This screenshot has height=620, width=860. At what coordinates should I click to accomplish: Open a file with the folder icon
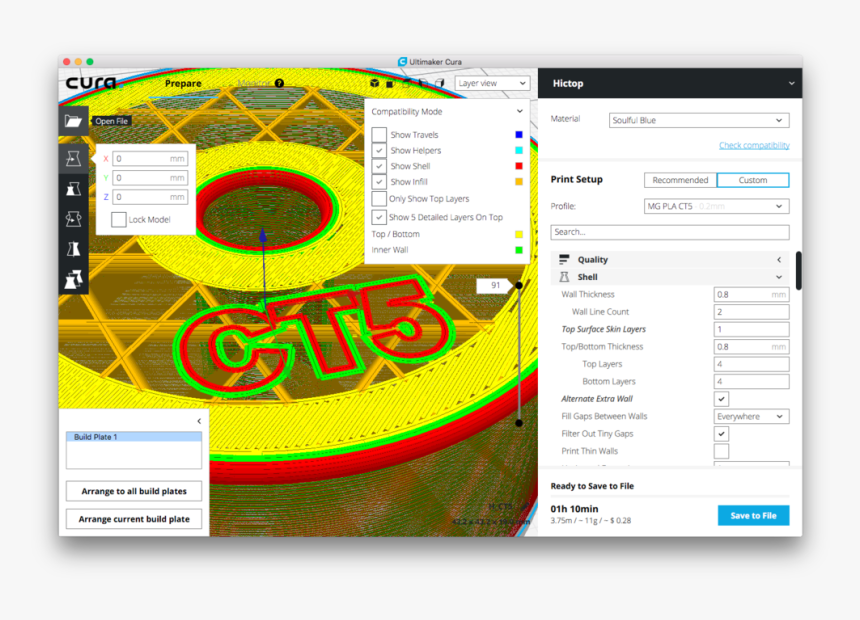pyautogui.click(x=73, y=121)
